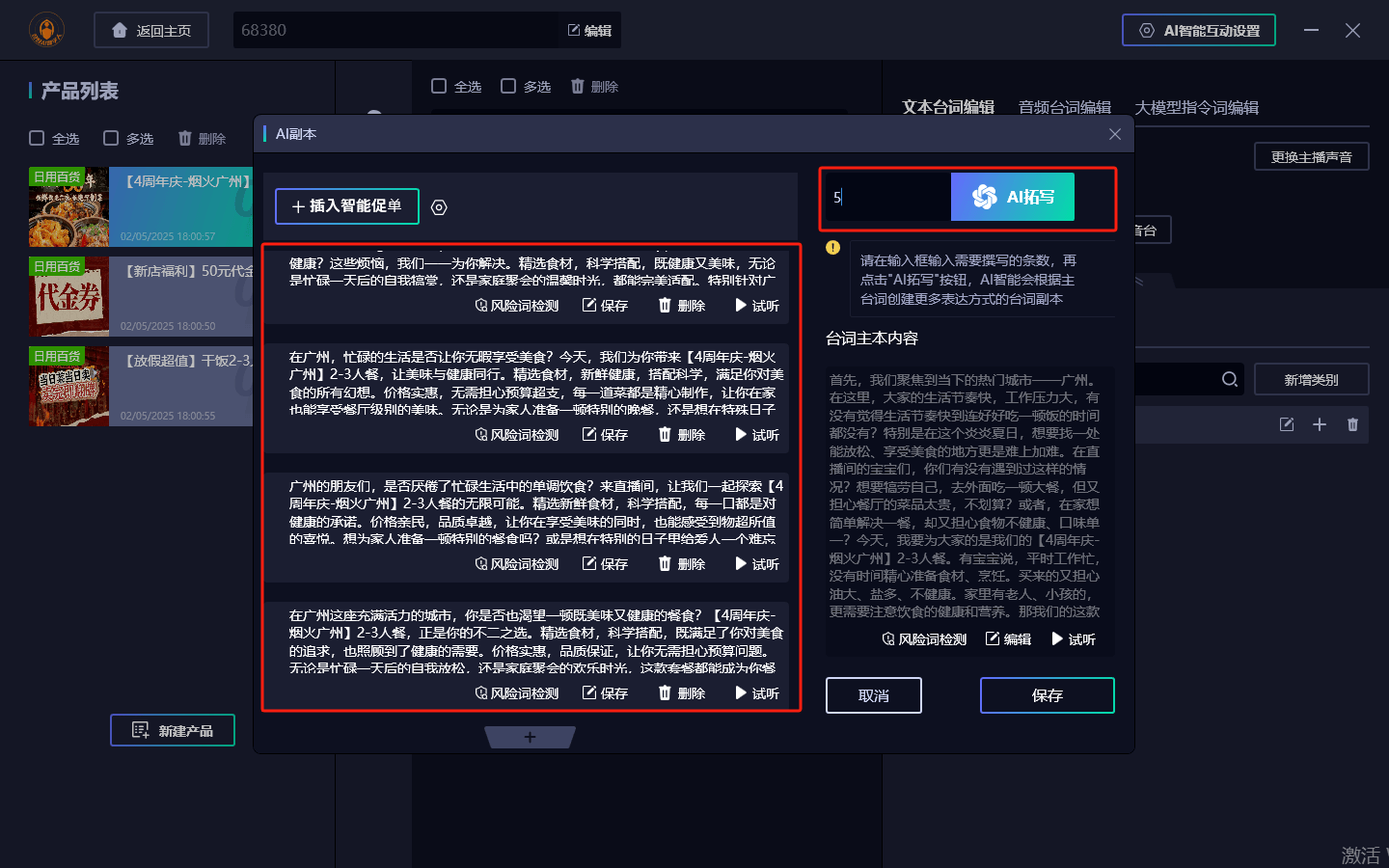Delete the third AI script copy
Image resolution: width=1389 pixels, height=868 pixels.
click(681, 564)
